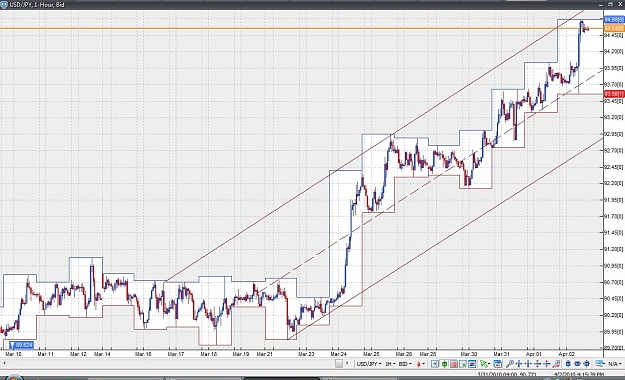Click the green candle indicator icon
The image size is (625, 380).
(x=444, y=364)
